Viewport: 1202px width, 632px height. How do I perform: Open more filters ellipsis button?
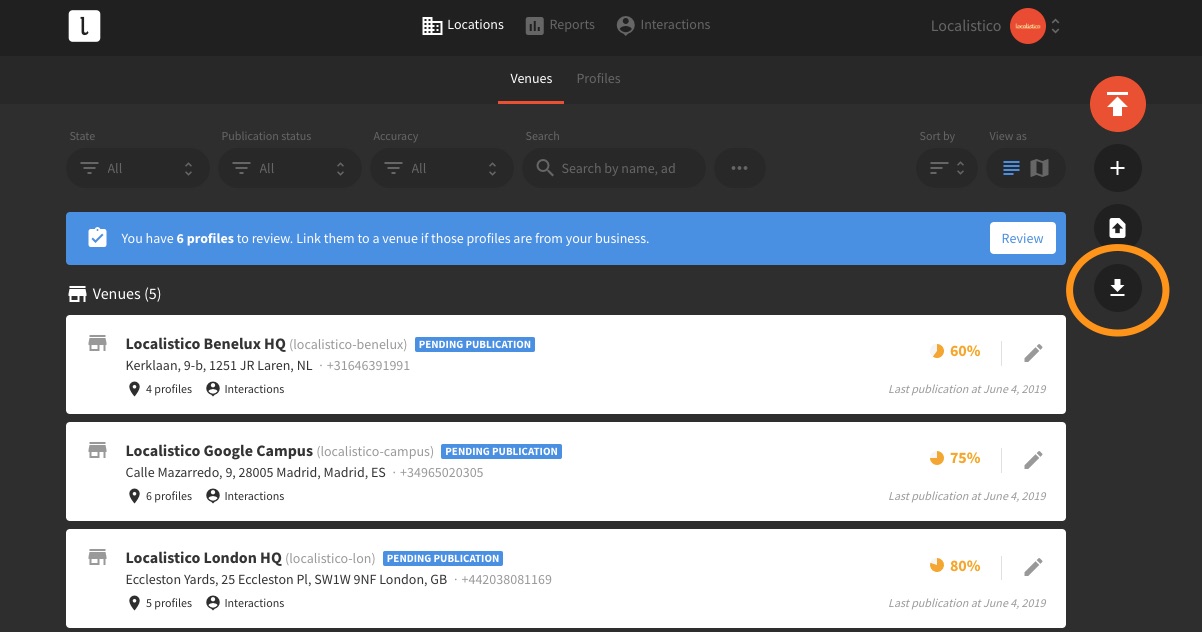coord(740,168)
